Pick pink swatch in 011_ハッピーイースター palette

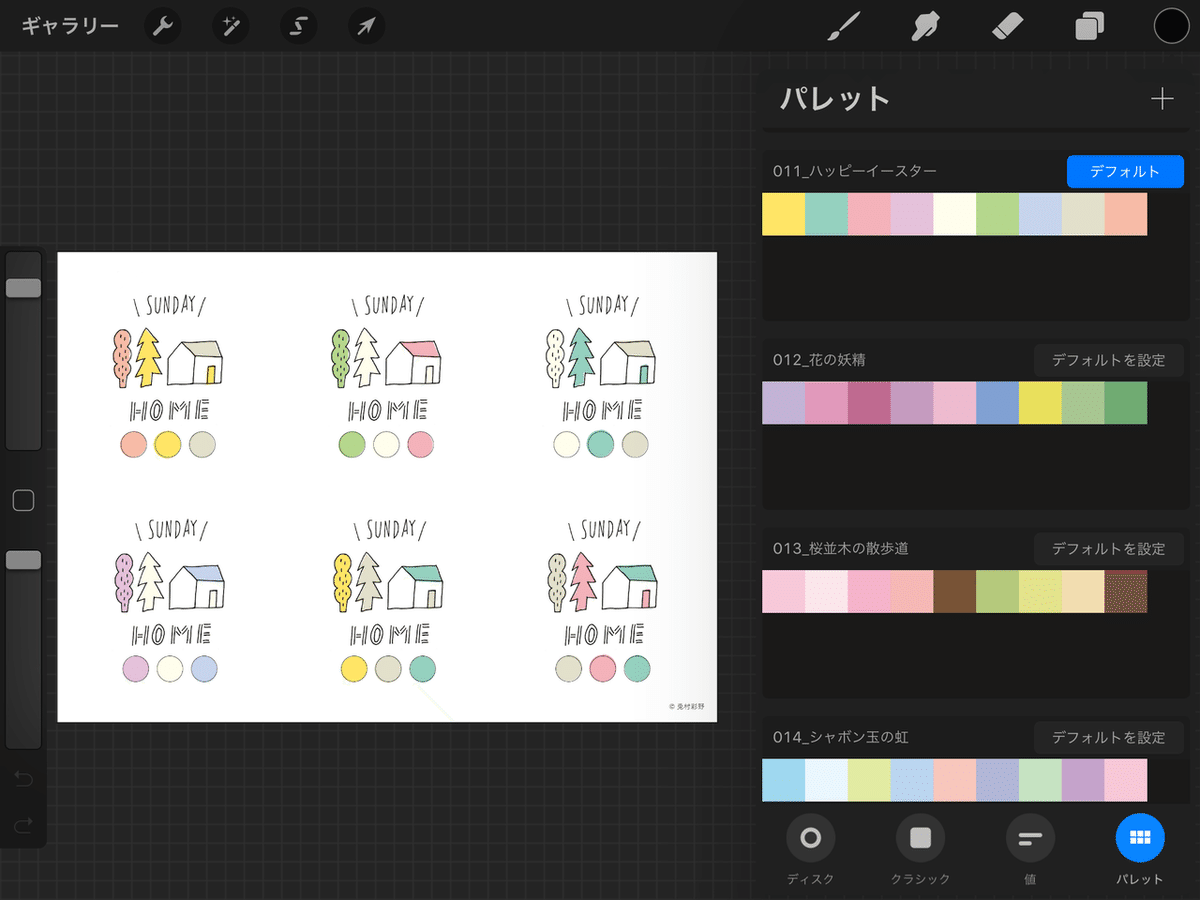(869, 214)
